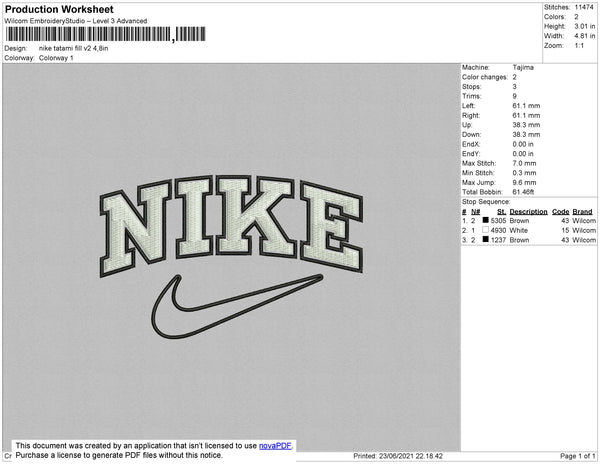This screenshot has height=464, width=600.
Task: Select the Min Stitch value 0.3 mm
Action: 524,173
